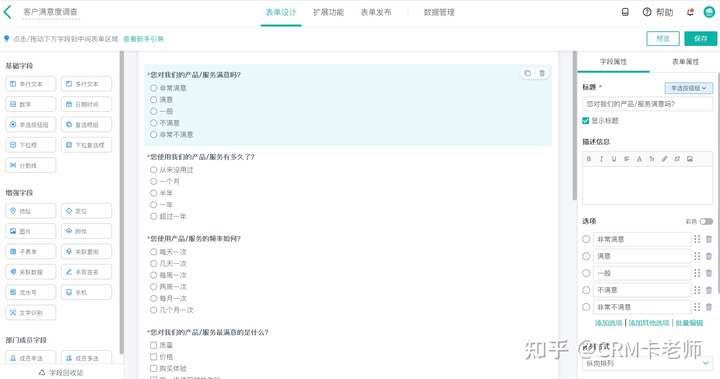Image resolution: width=720 pixels, height=379 pixels.
Task: Delete the 一般 option
Action: (x=709, y=273)
